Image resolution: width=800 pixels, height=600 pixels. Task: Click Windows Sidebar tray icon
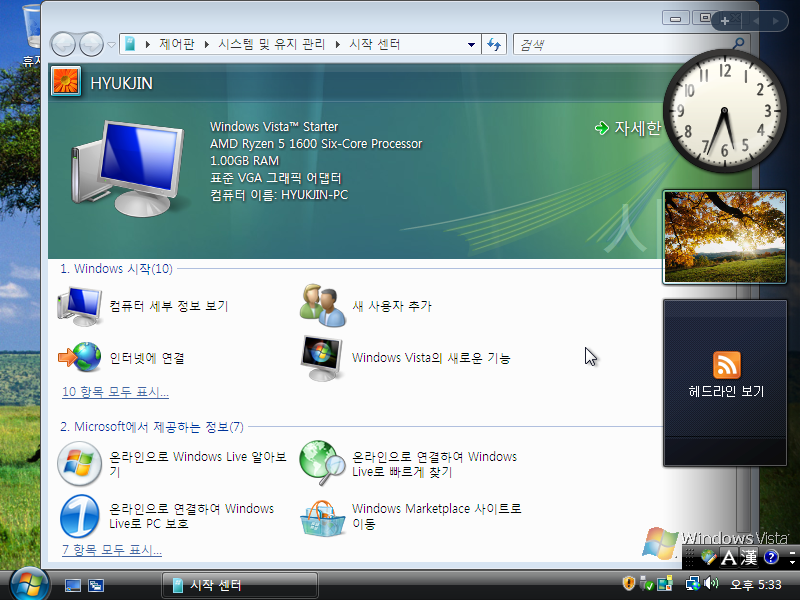pyautogui.click(x=665, y=583)
